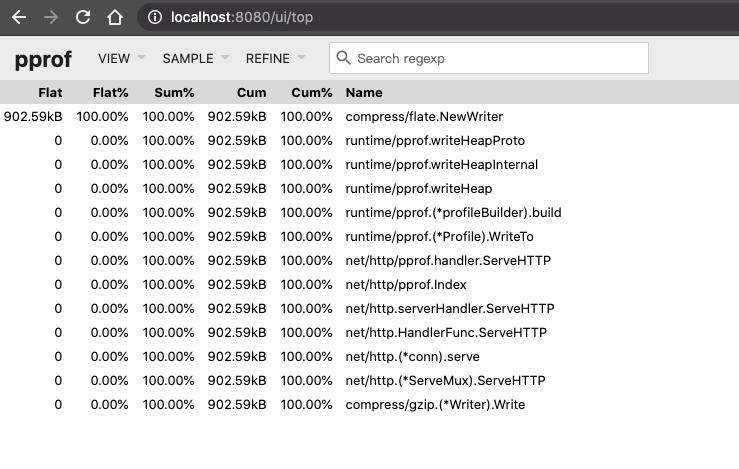Select the compress/flate.NewWriter row
The width and height of the screenshot is (739, 469).
(x=424, y=117)
